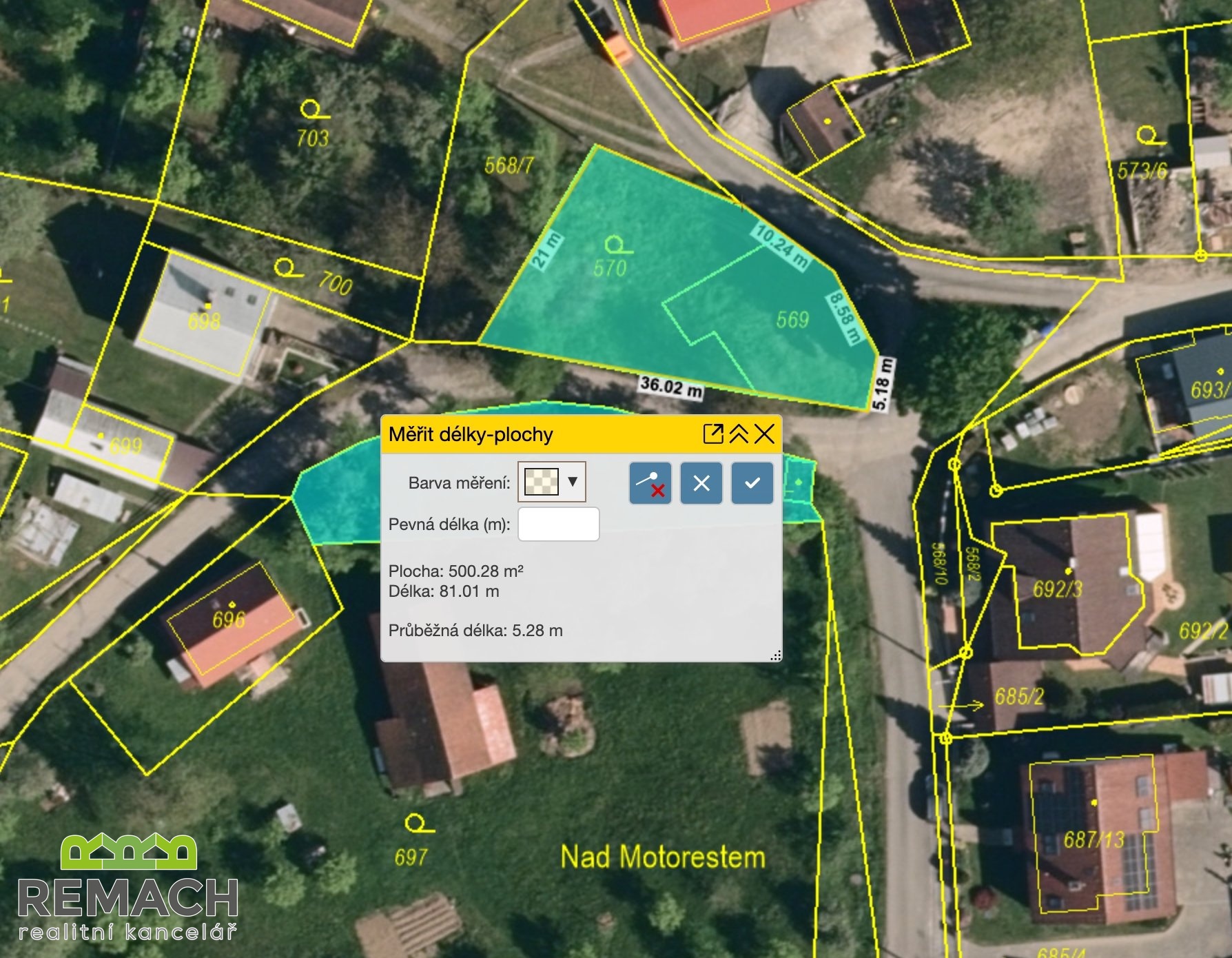Click the Měřit délky-plochy title bar
This screenshot has height=958, width=1232.
tap(537, 434)
